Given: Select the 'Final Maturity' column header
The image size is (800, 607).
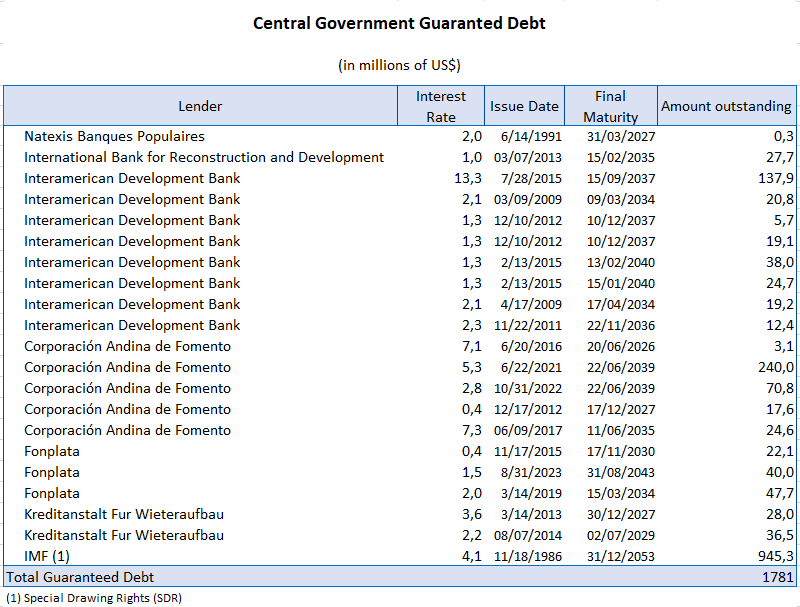Looking at the screenshot, I should (x=611, y=107).
